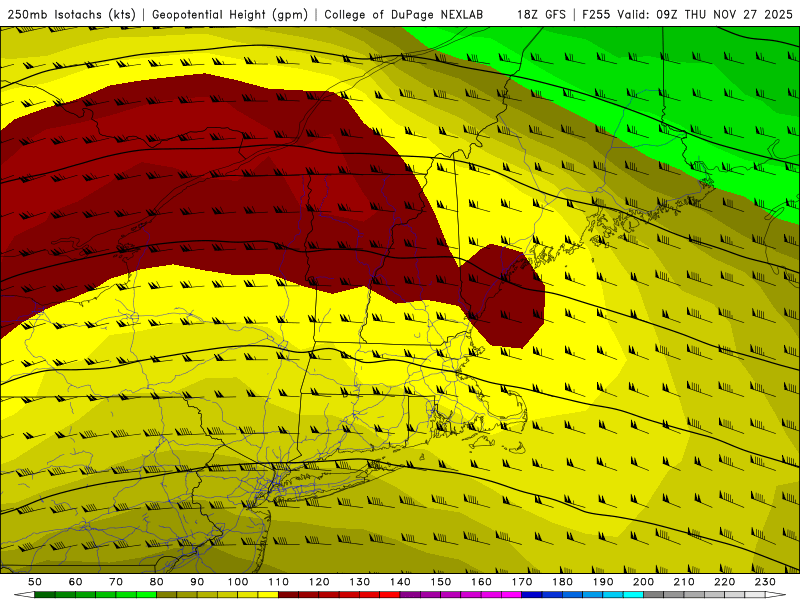Click the 60 knot legend label
Image resolution: width=800 pixels, height=600 pixels.
(x=76, y=582)
